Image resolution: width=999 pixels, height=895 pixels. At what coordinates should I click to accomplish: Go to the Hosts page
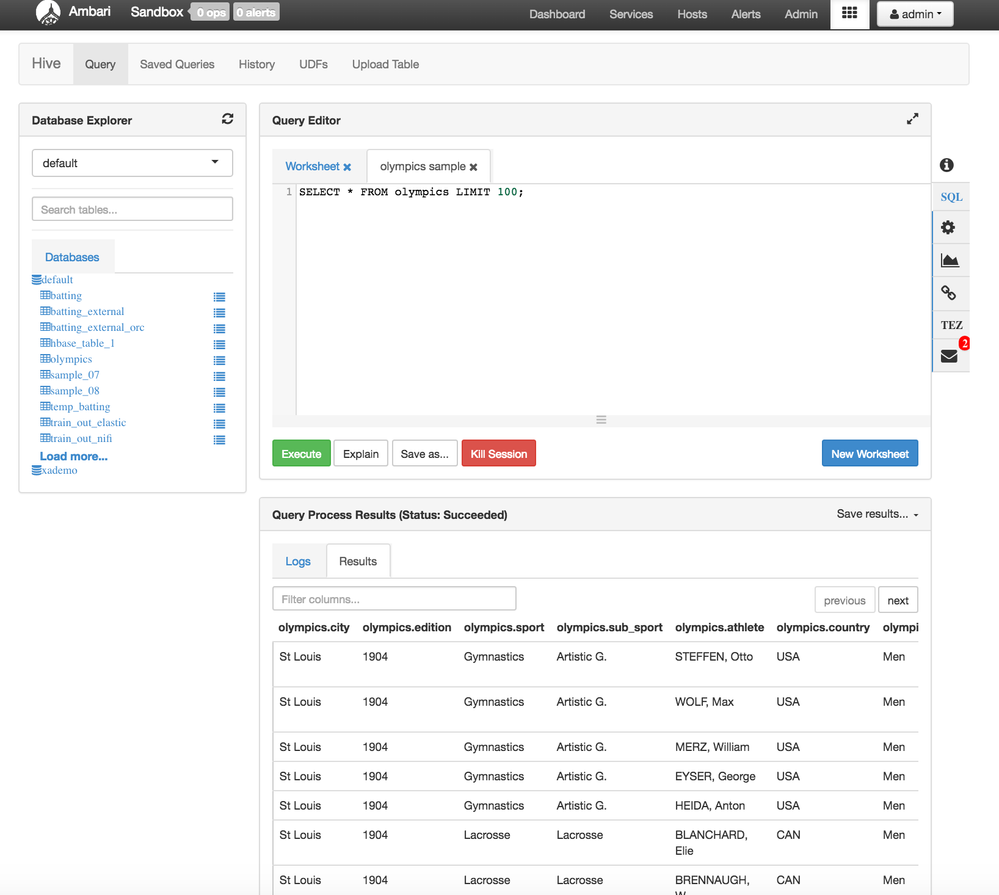tap(692, 14)
